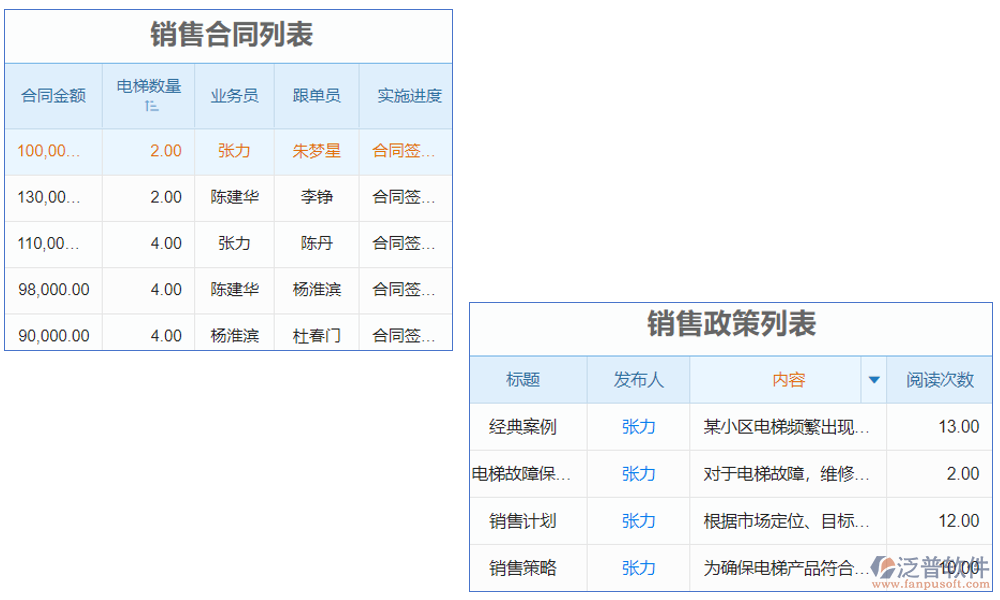
Task: Open the 销售策略 policy entry
Action: tap(527, 568)
